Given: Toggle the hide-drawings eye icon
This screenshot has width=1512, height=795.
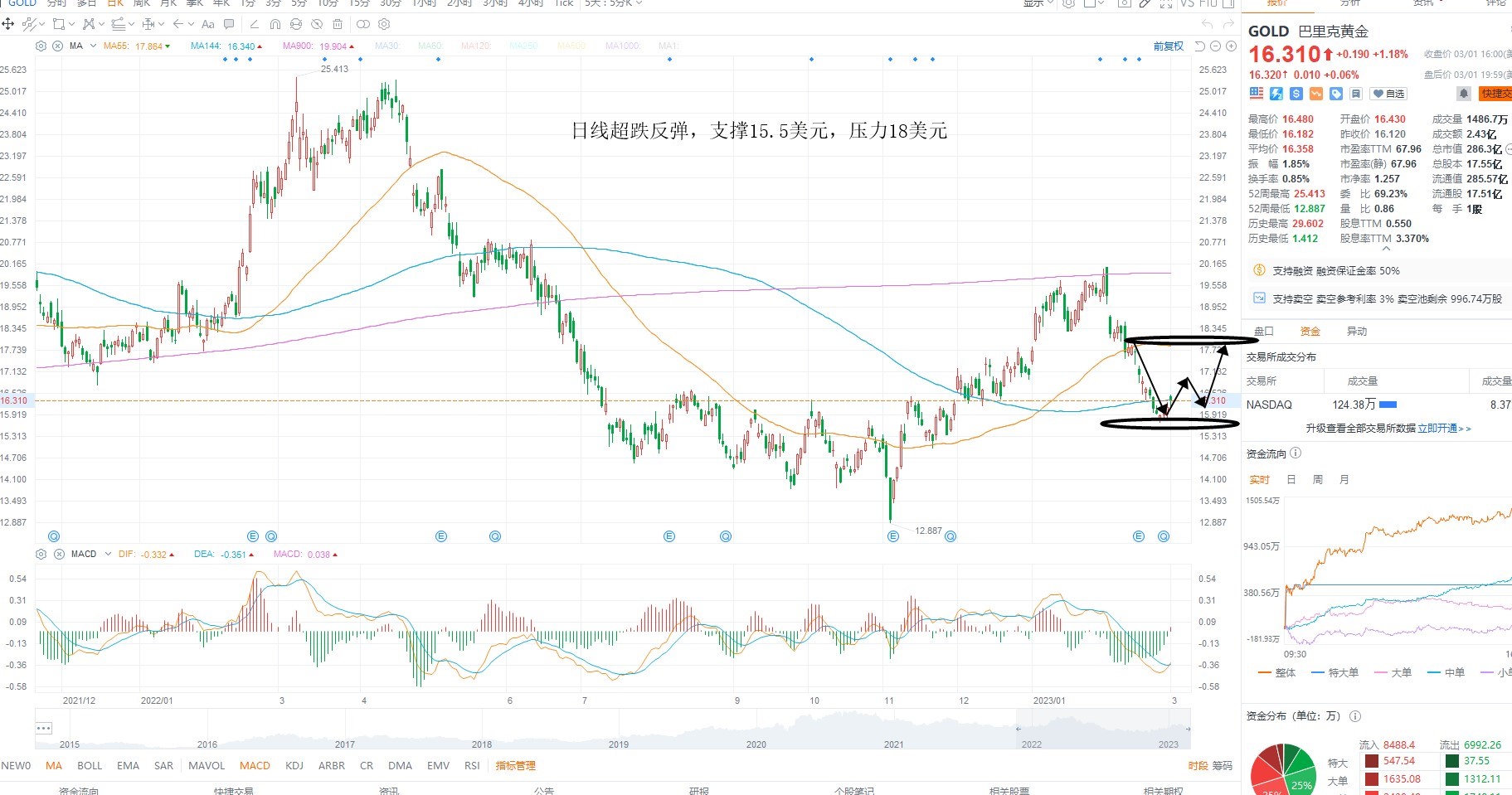Looking at the screenshot, I should click(317, 24).
